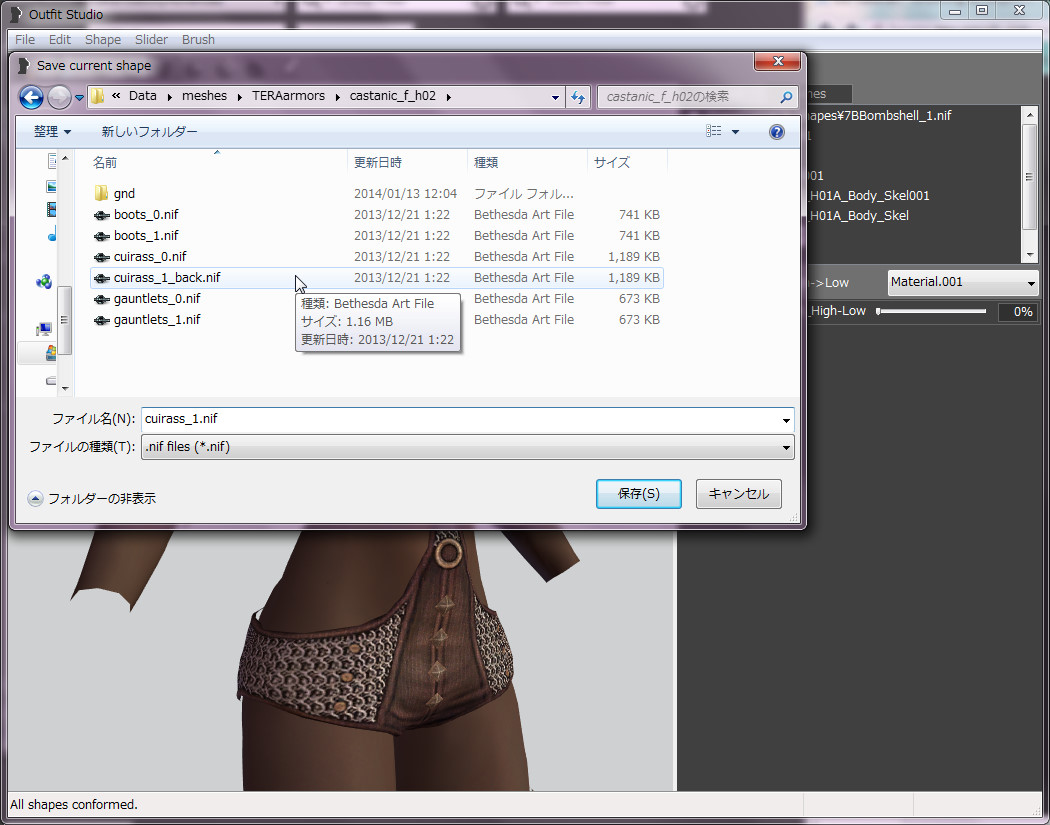Screen dimensions: 1050x825
Task: Select H01A_Body_Skel in shapes list
Action: pos(859,216)
